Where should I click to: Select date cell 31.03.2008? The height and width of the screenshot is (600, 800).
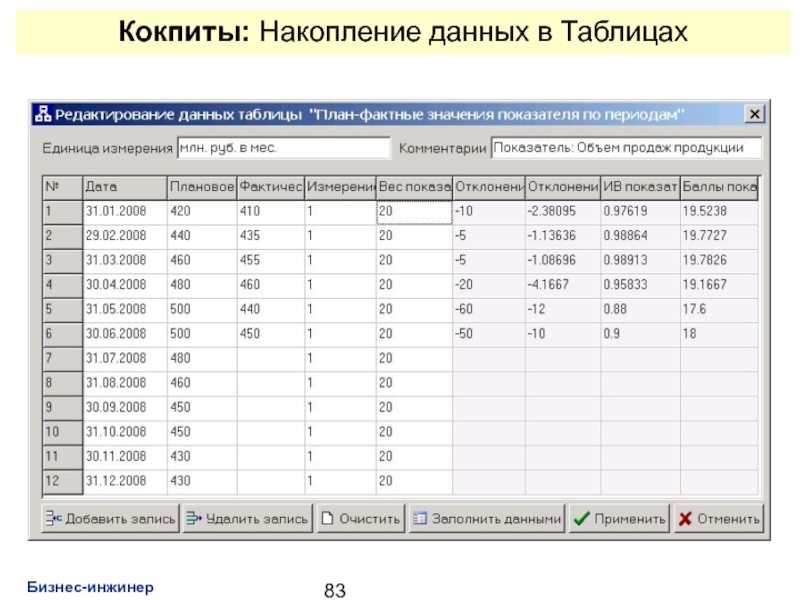(x=125, y=261)
